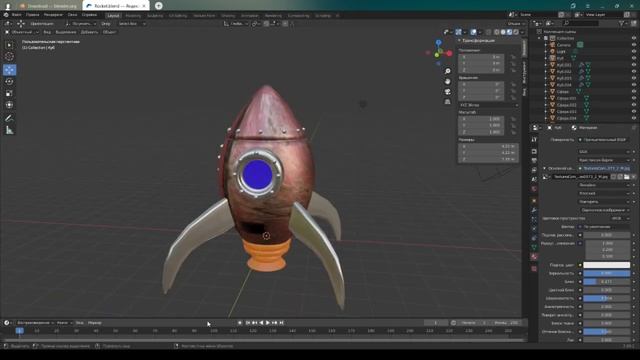
Task: Select the Cursor tool in left toolbar
Action: (9, 57)
